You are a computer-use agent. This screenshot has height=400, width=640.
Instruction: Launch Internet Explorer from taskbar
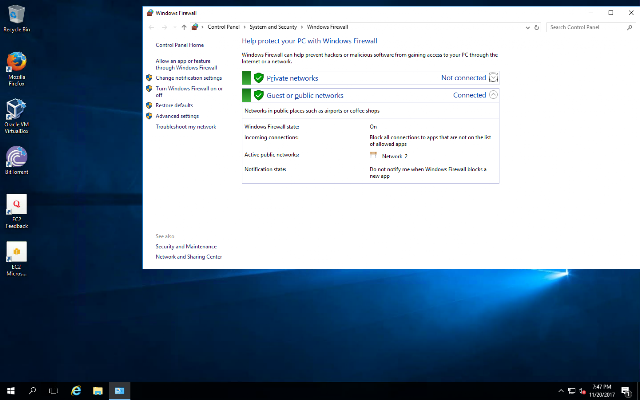[x=76, y=391]
